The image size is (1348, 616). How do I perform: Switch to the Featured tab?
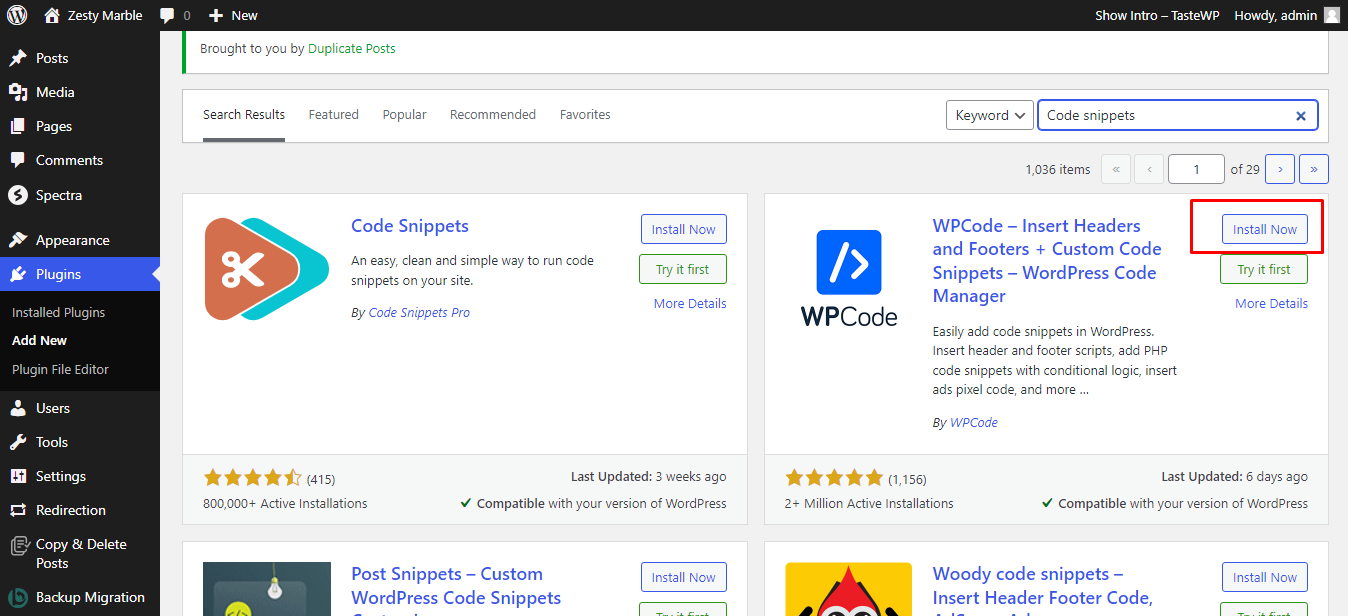click(x=333, y=115)
